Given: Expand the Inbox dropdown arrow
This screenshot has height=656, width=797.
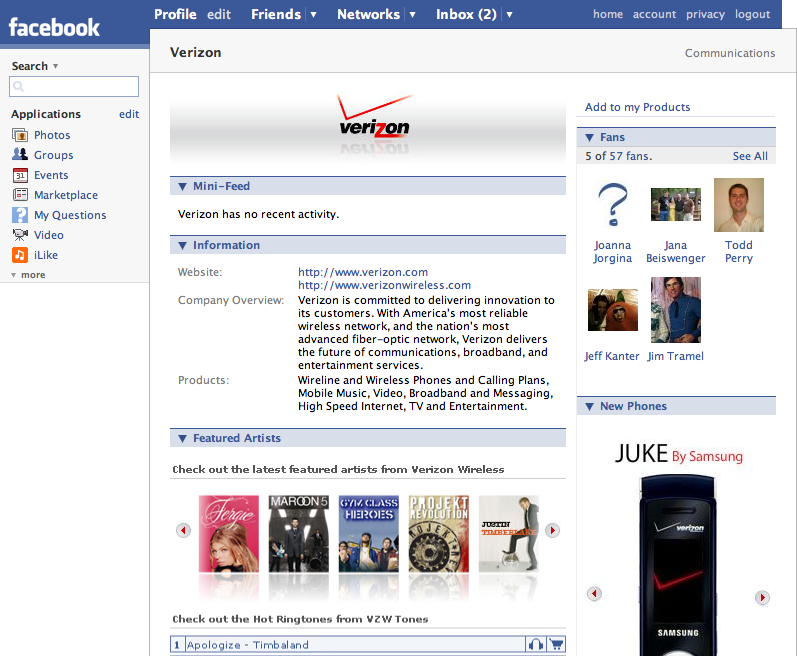Looking at the screenshot, I should (x=509, y=15).
